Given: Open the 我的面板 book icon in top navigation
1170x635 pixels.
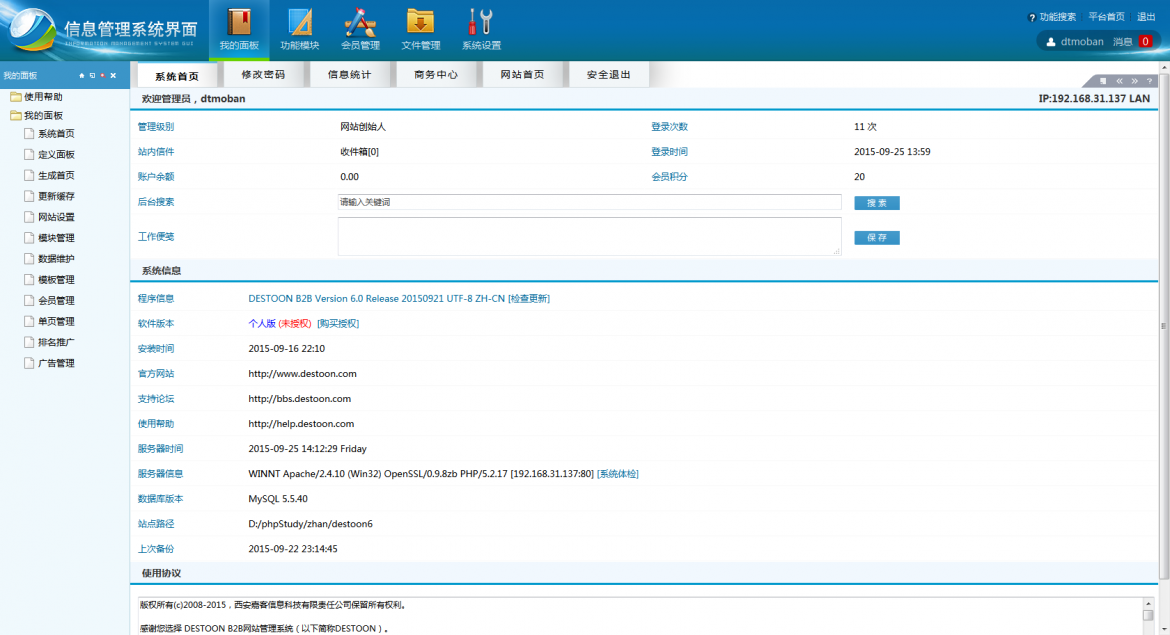Looking at the screenshot, I should 239,22.
